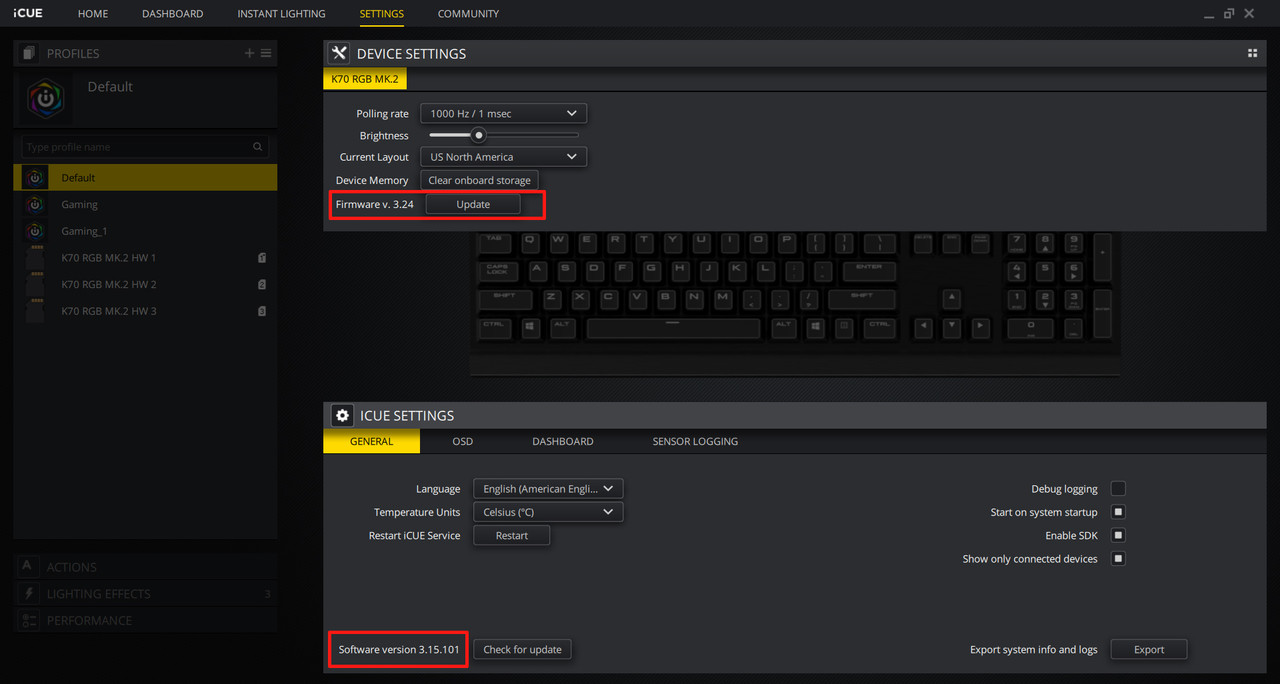The height and width of the screenshot is (684, 1280).
Task: Click the iCUE logo in title bar
Action: [28, 13]
